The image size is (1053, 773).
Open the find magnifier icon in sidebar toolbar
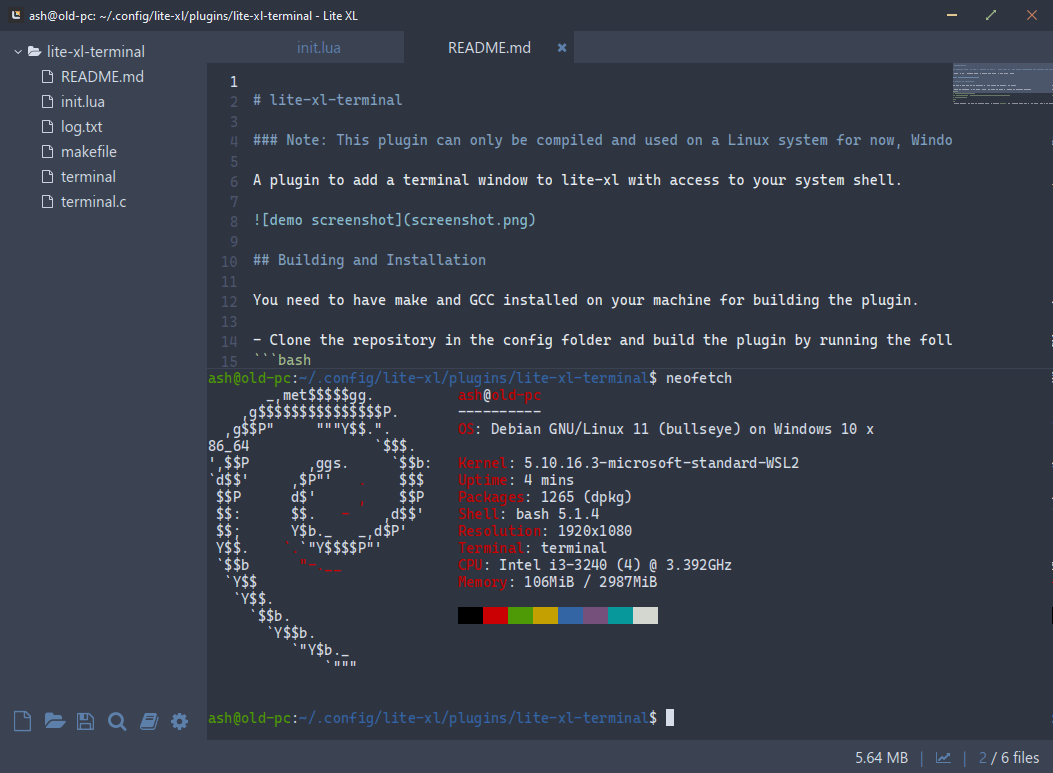tap(117, 721)
